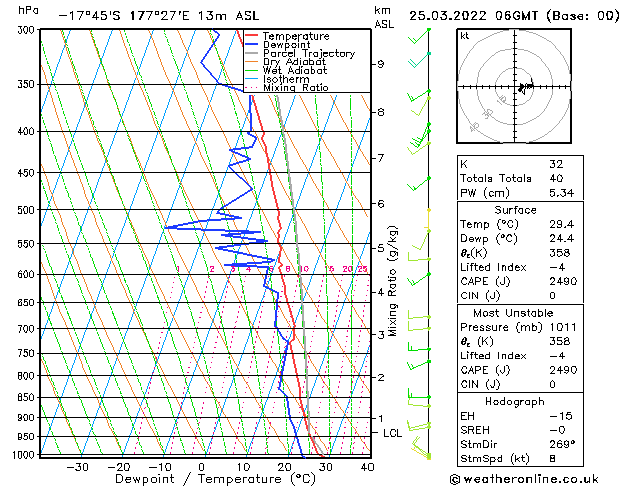Click the 'Hodograph' section heading
The width and height of the screenshot is (629, 486).
click(515, 402)
